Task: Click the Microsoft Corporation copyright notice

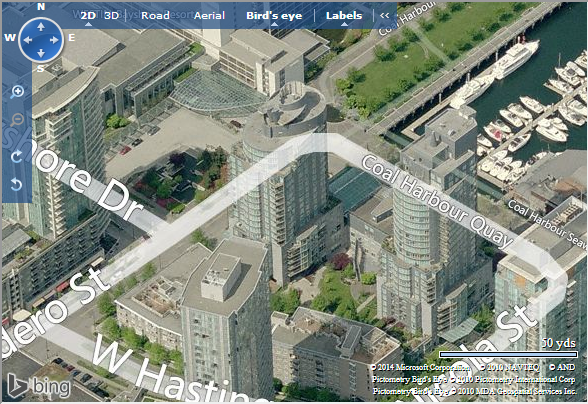Action: point(420,367)
